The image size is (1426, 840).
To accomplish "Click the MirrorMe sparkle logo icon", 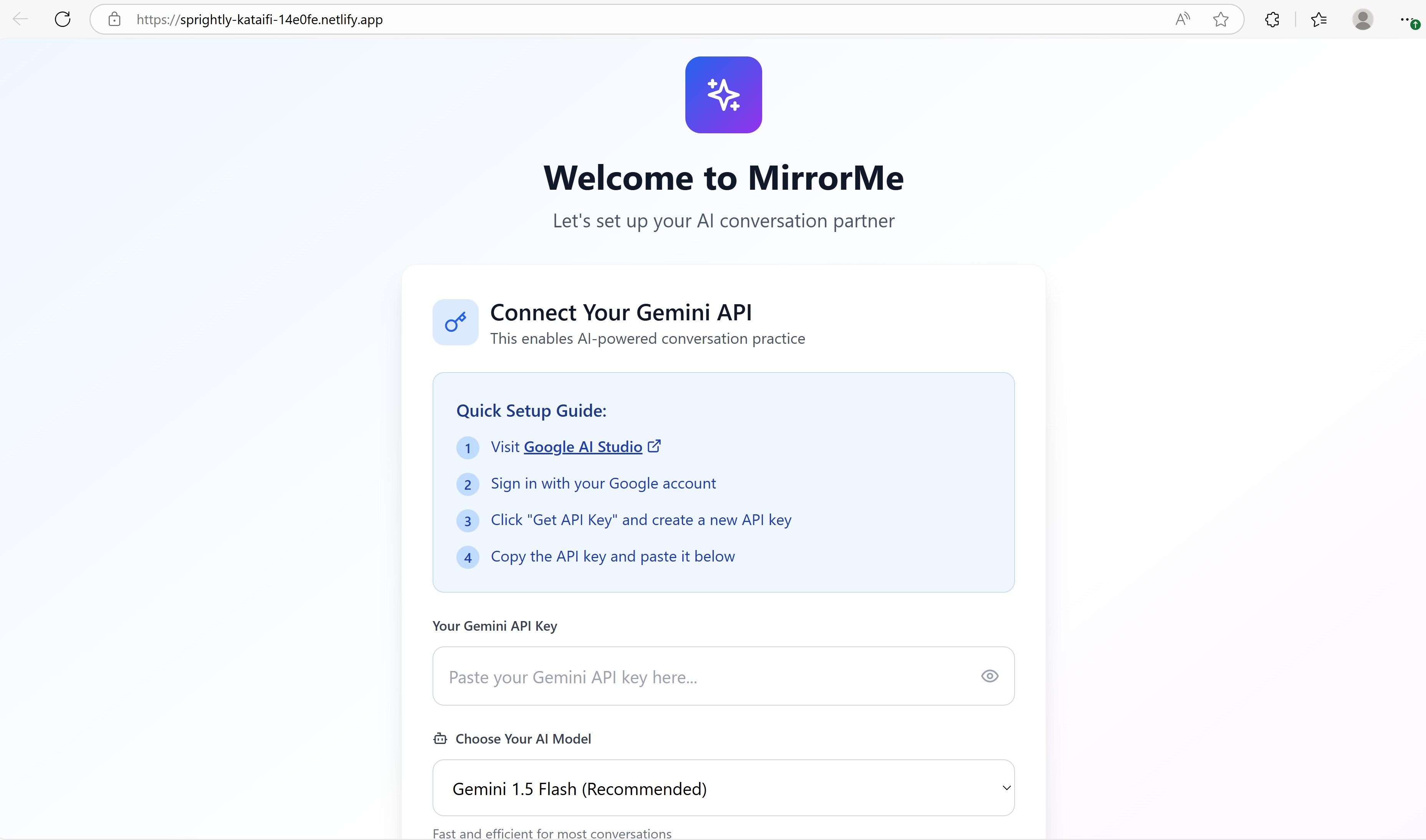I will click(x=723, y=94).
